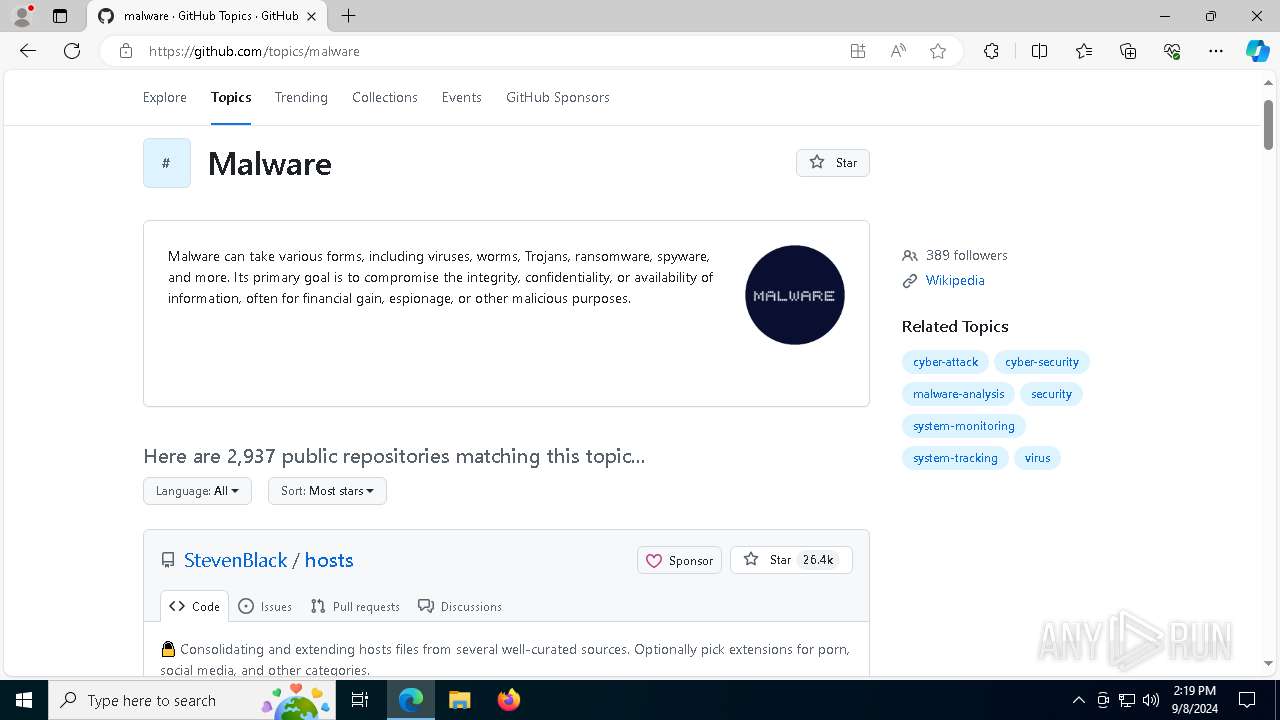This screenshot has height=720, width=1280.
Task: Expand the Sort: Most stars dropdown
Action: 327,491
